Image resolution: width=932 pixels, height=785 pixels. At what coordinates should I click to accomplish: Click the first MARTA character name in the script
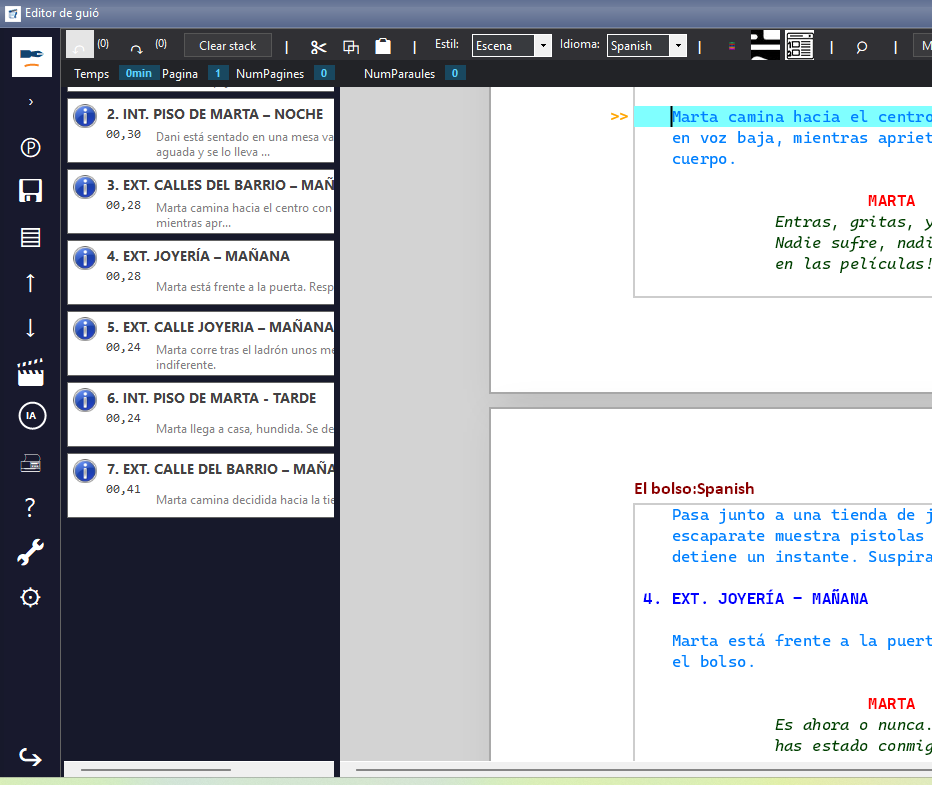891,201
